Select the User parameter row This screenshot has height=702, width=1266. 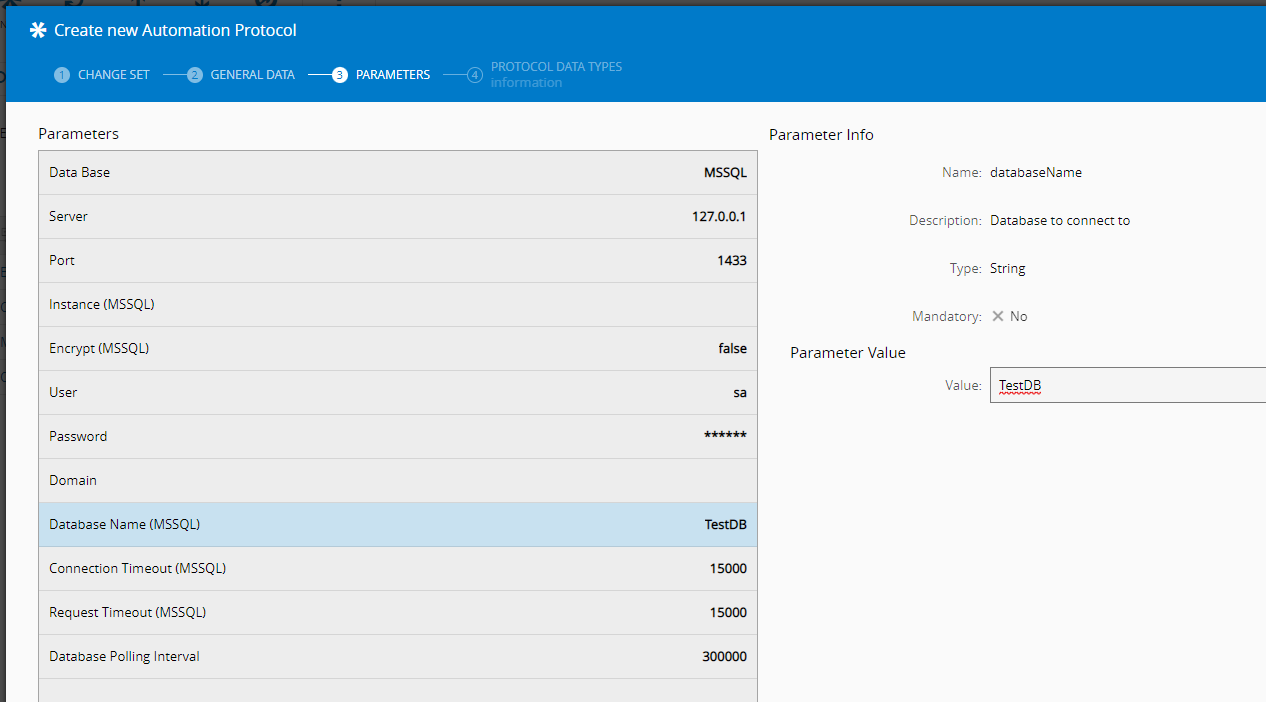[398, 393]
